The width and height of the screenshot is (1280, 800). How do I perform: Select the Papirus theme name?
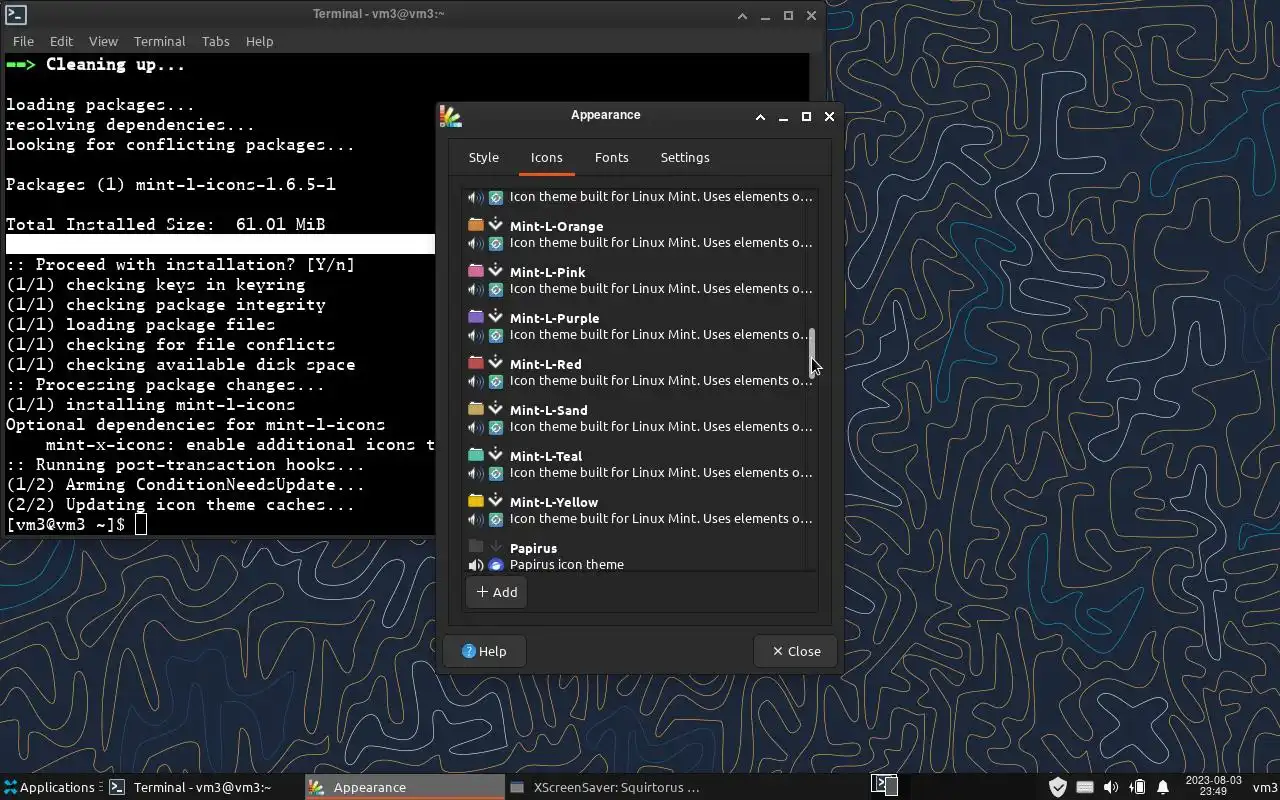[x=533, y=548]
